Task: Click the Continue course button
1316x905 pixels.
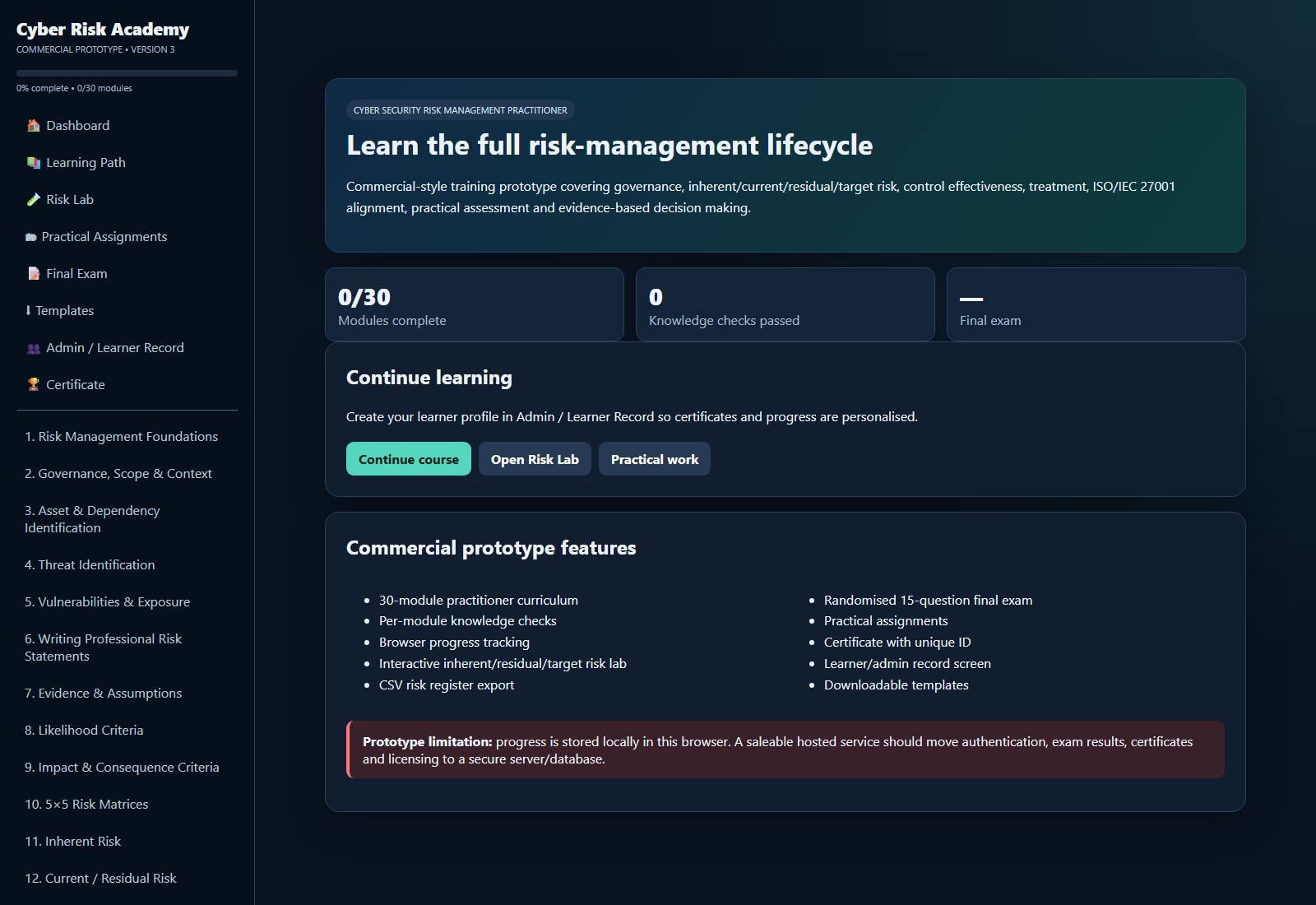Action: (409, 459)
